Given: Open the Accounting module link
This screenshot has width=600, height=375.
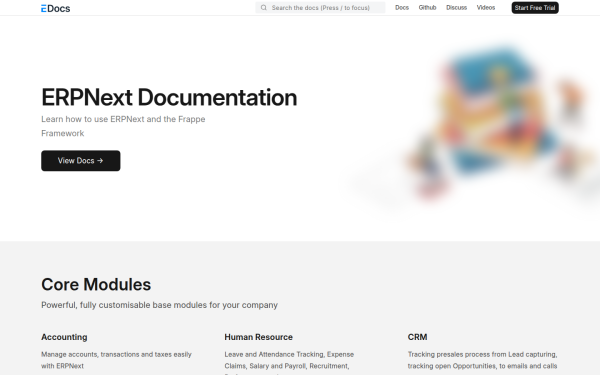Looking at the screenshot, I should point(64,337).
